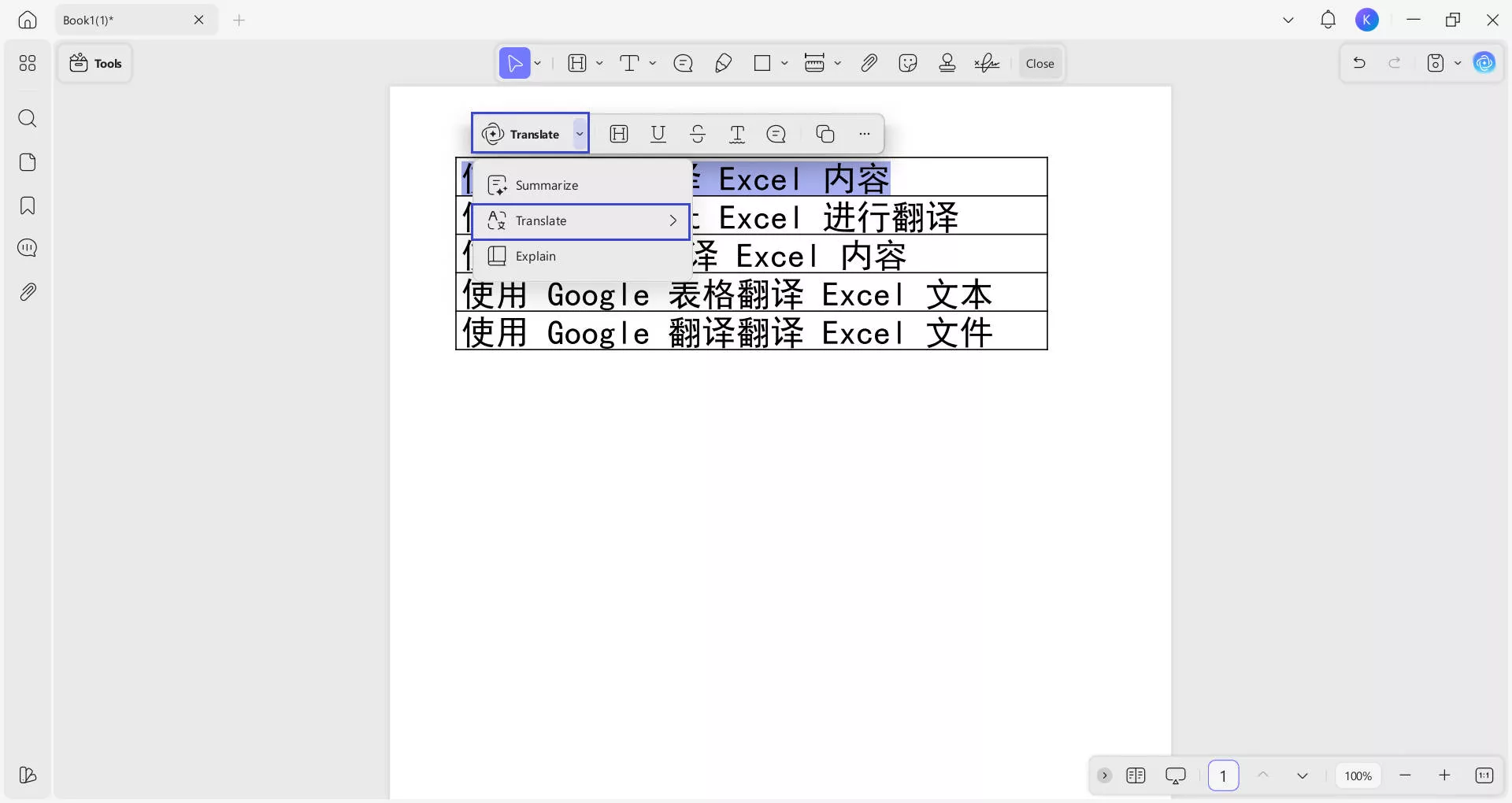
Task: Open the comment bubble annotation tool
Action: (x=683, y=63)
